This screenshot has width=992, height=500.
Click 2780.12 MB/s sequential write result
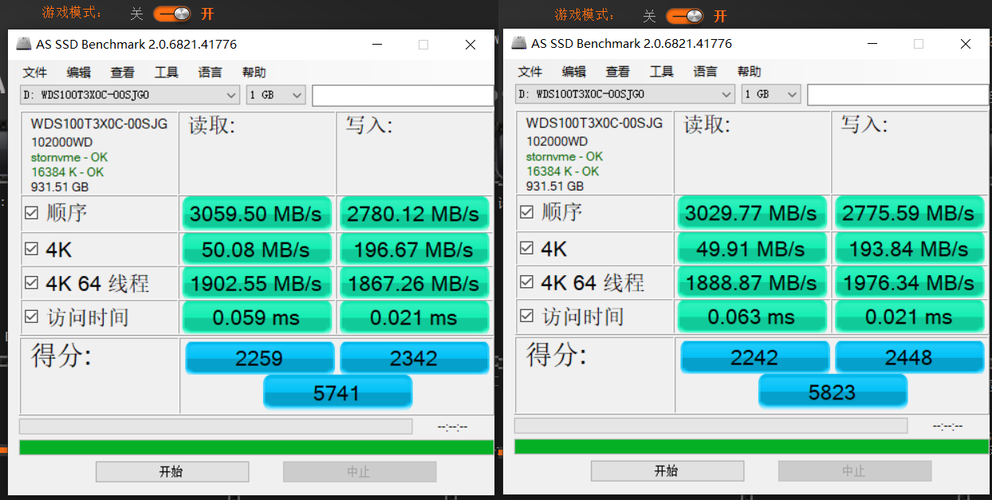pyautogui.click(x=414, y=214)
